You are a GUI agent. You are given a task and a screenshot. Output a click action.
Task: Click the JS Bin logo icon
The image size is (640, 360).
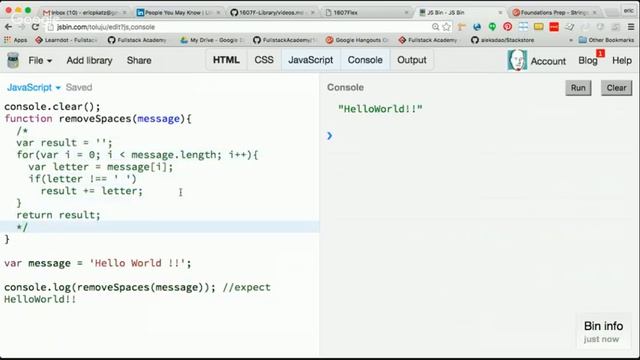[x=13, y=60]
